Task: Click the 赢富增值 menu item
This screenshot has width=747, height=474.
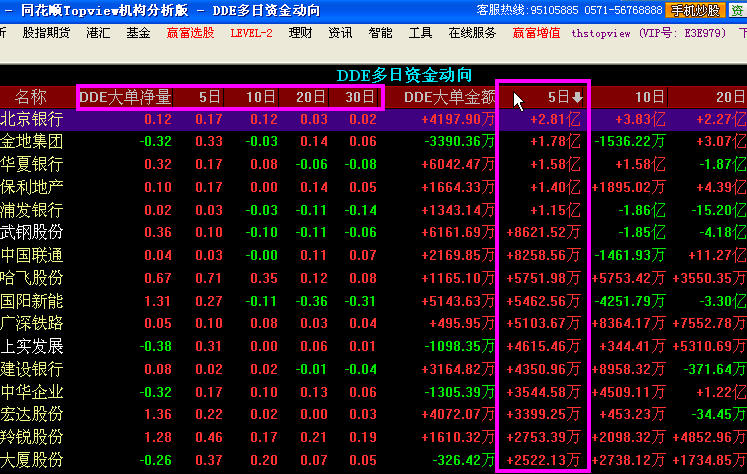Action: point(536,33)
